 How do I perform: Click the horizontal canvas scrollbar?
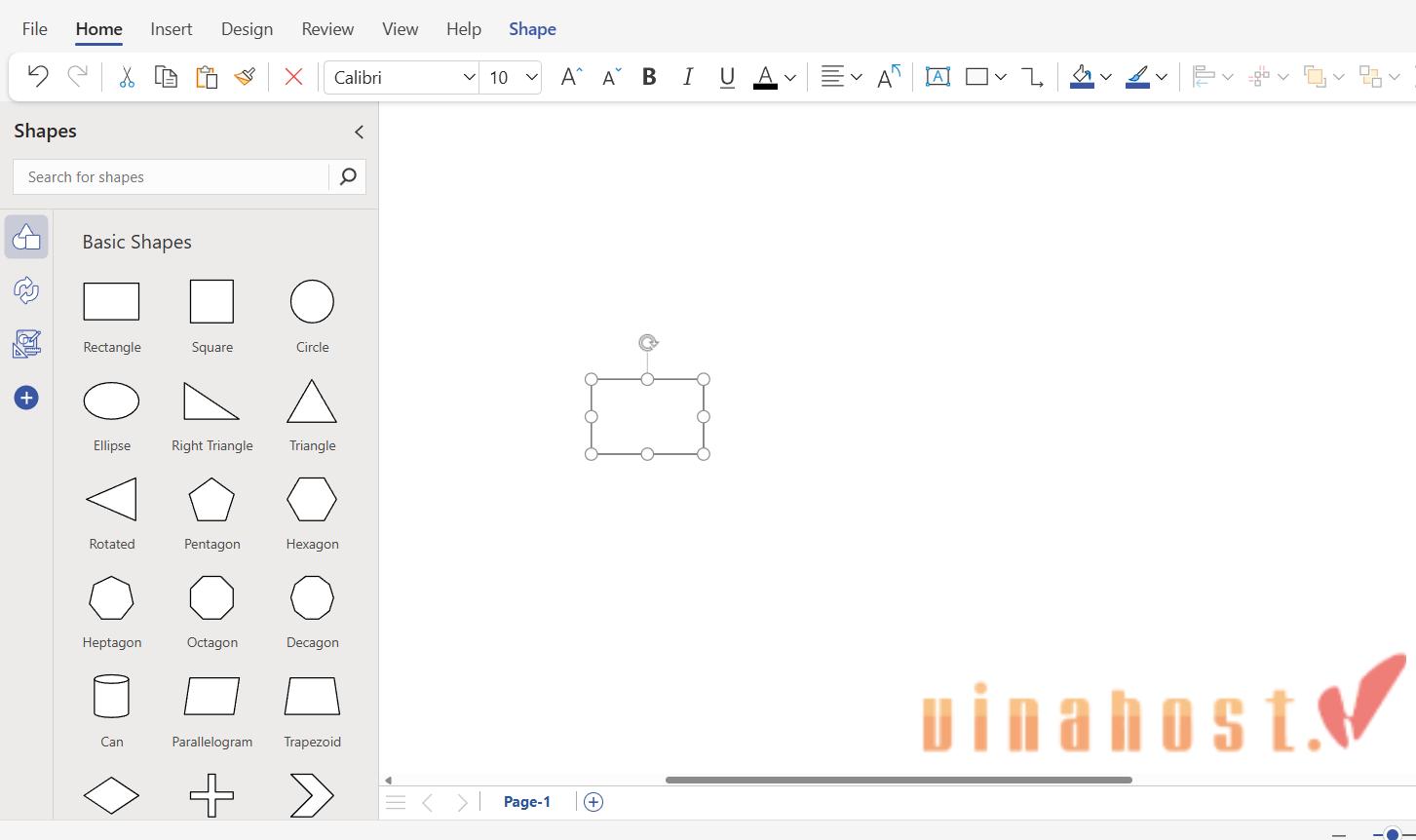point(899,780)
